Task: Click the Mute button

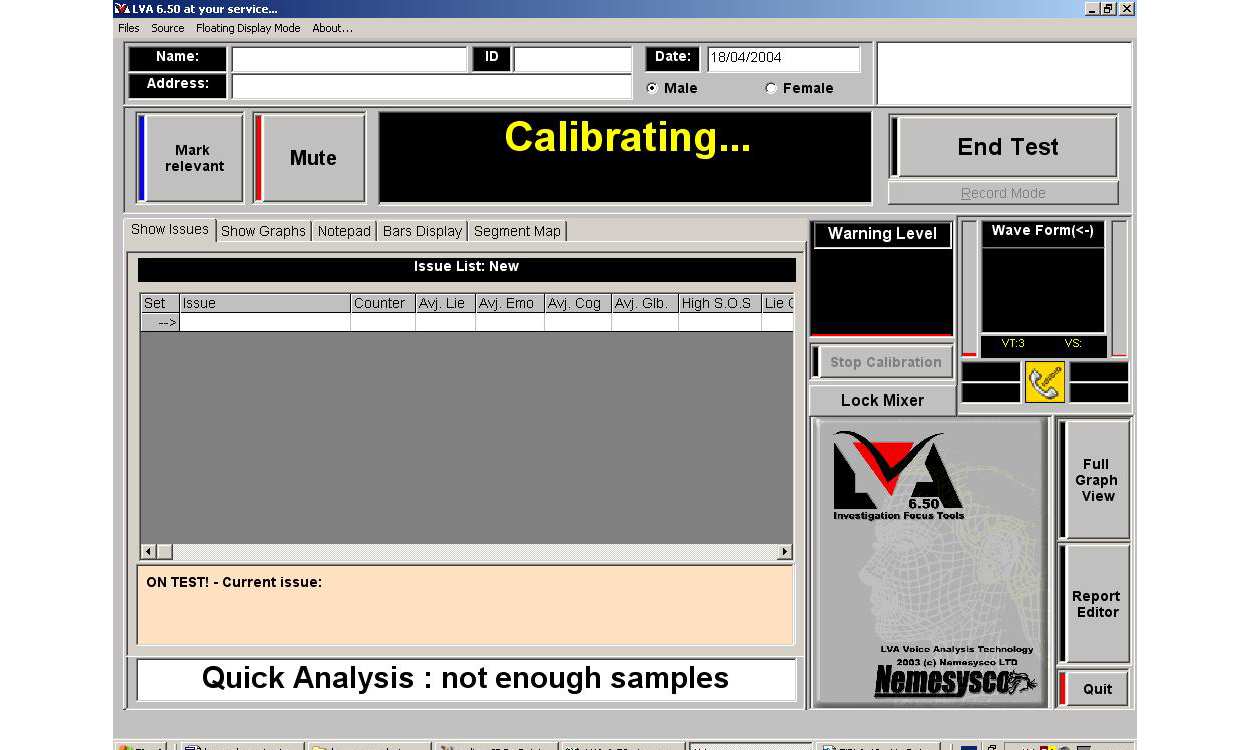Action: (311, 158)
